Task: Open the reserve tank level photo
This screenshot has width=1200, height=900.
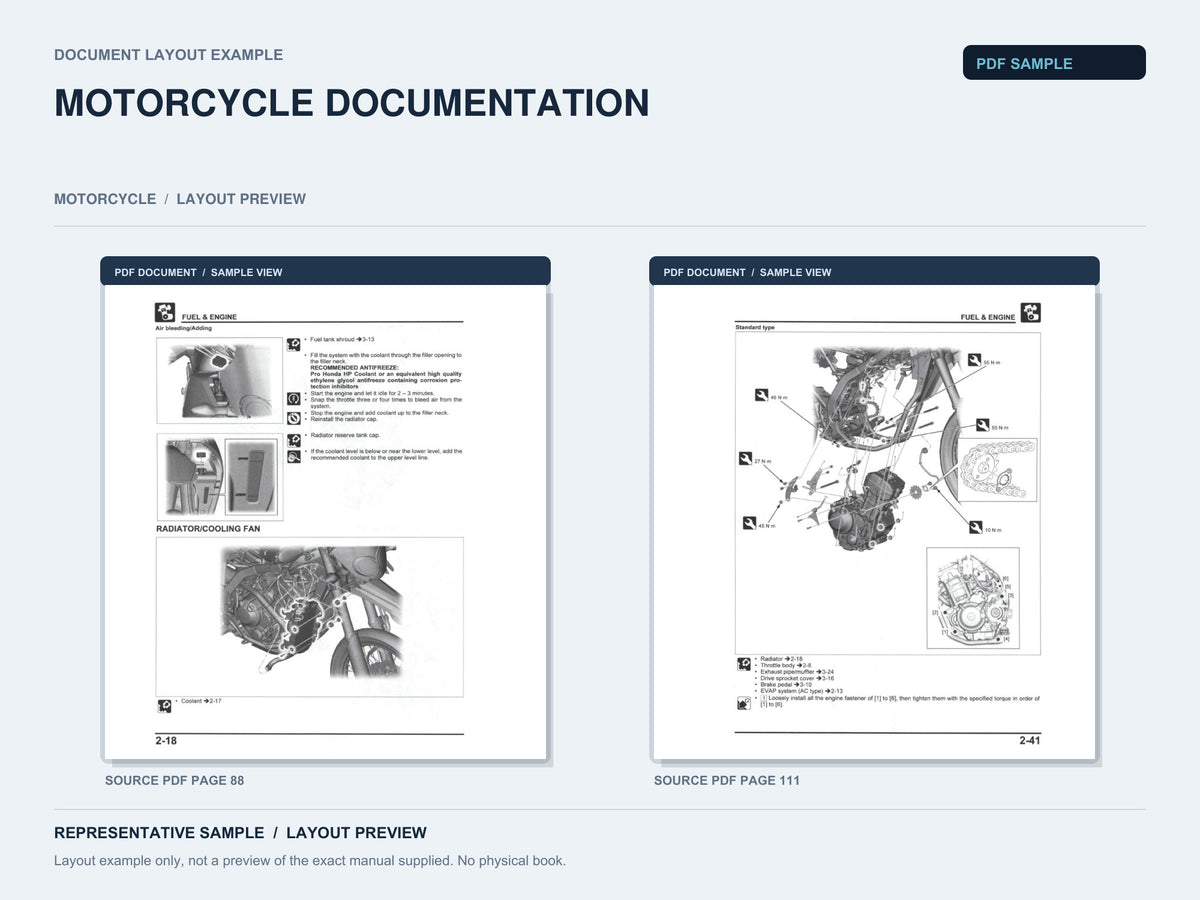Action: pos(220,477)
